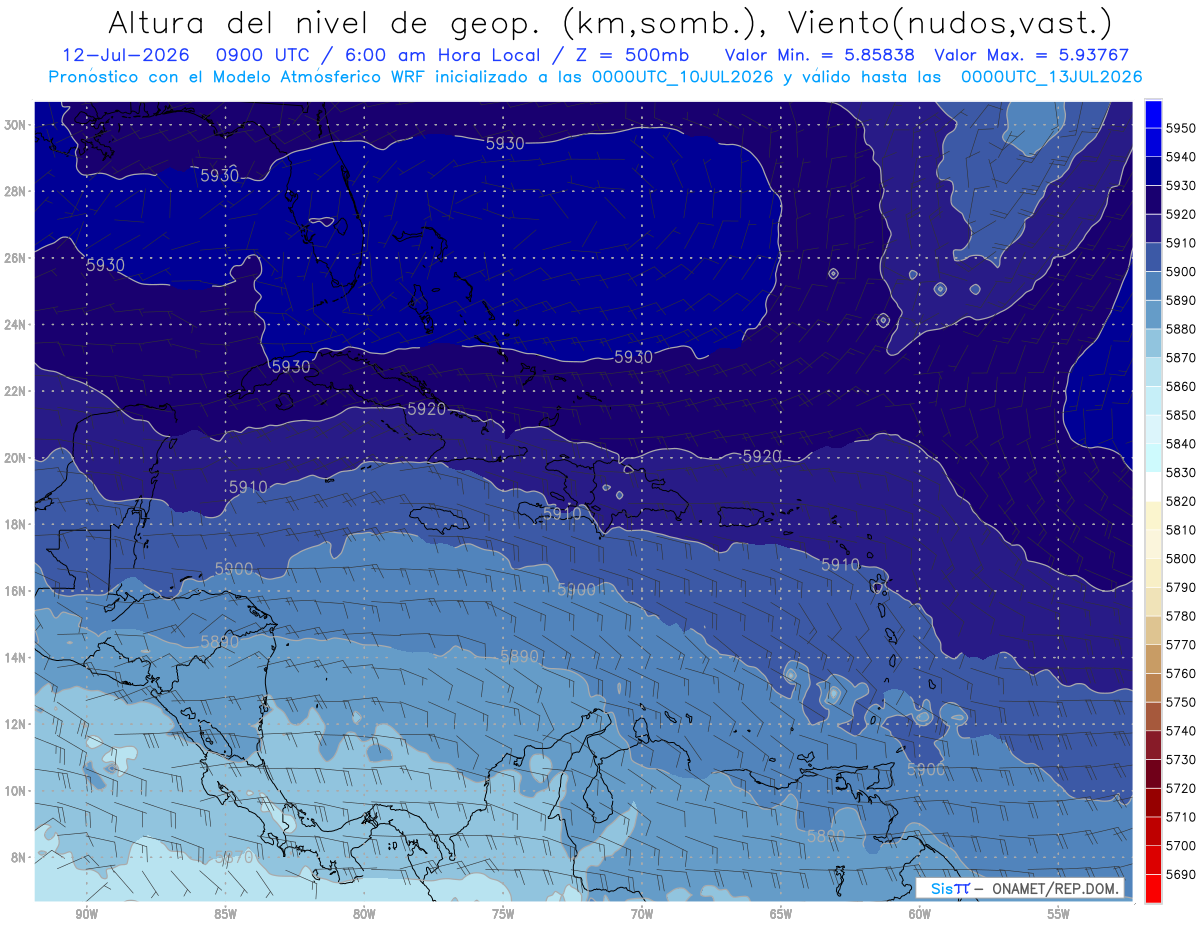Click the '5790' color scale label
This screenshot has width=1200, height=927.
point(1180,587)
